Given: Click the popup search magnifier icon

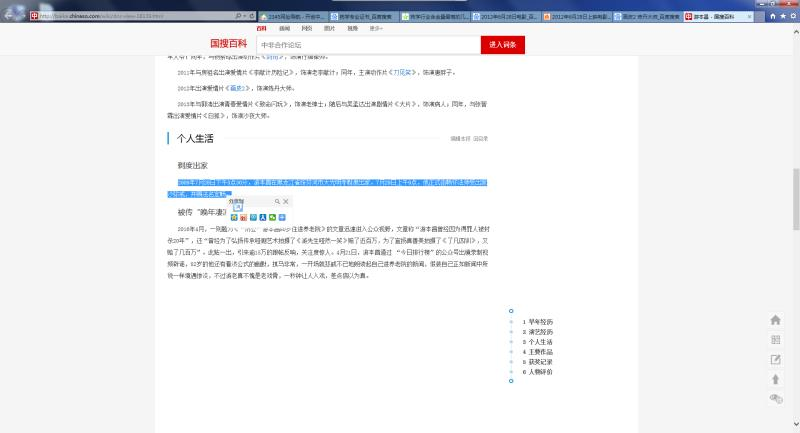Looking at the screenshot, I should click(x=277, y=202).
